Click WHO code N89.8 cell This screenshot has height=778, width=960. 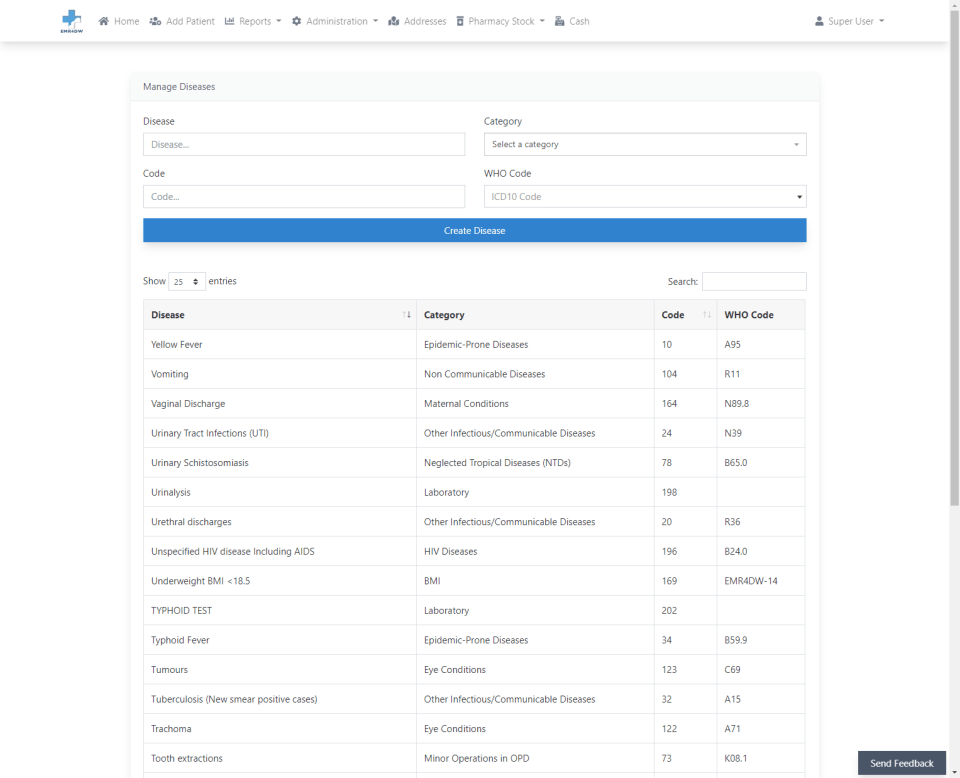760,403
